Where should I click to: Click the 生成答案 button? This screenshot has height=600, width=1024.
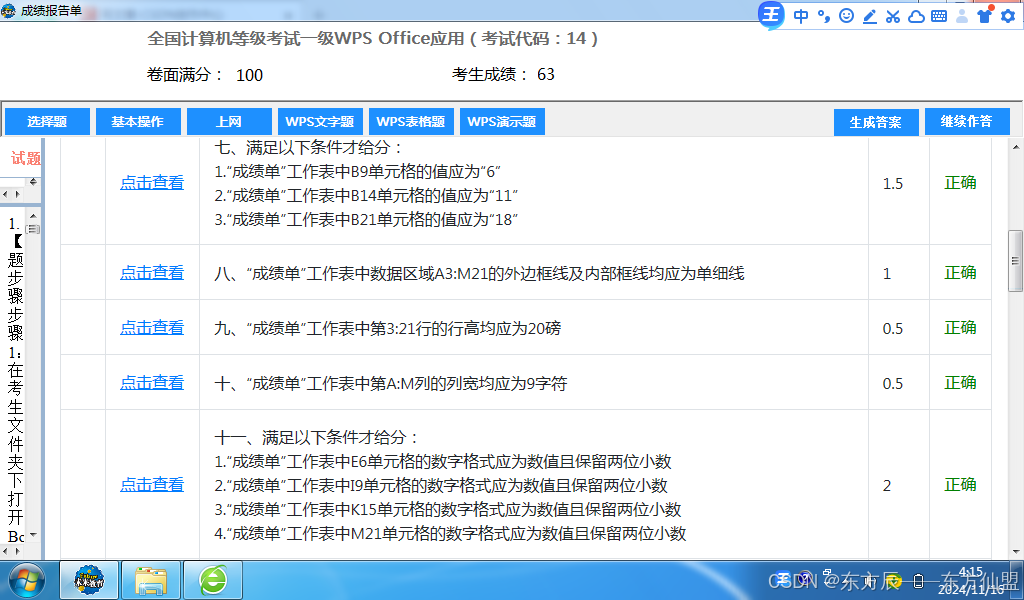tap(876, 122)
